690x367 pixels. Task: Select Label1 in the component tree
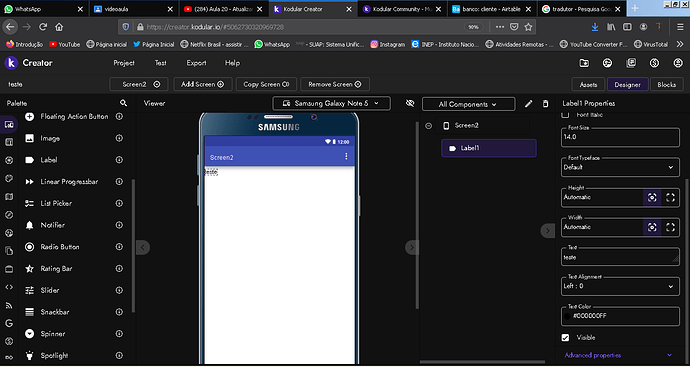488,148
